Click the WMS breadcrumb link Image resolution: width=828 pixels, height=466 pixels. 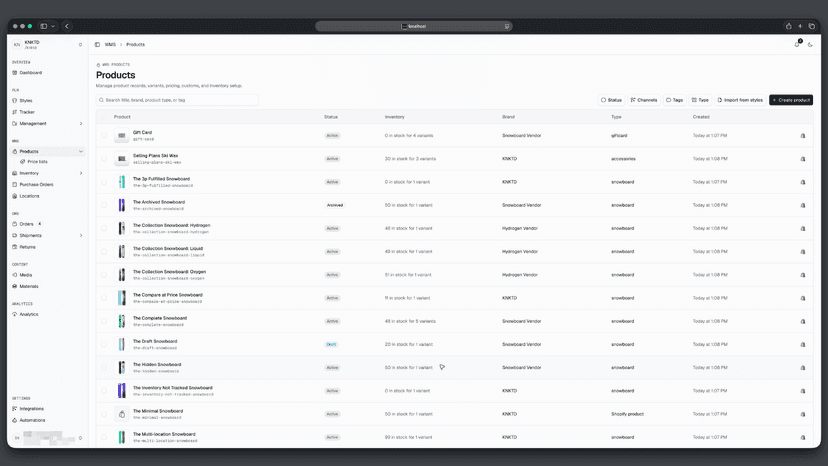point(110,44)
